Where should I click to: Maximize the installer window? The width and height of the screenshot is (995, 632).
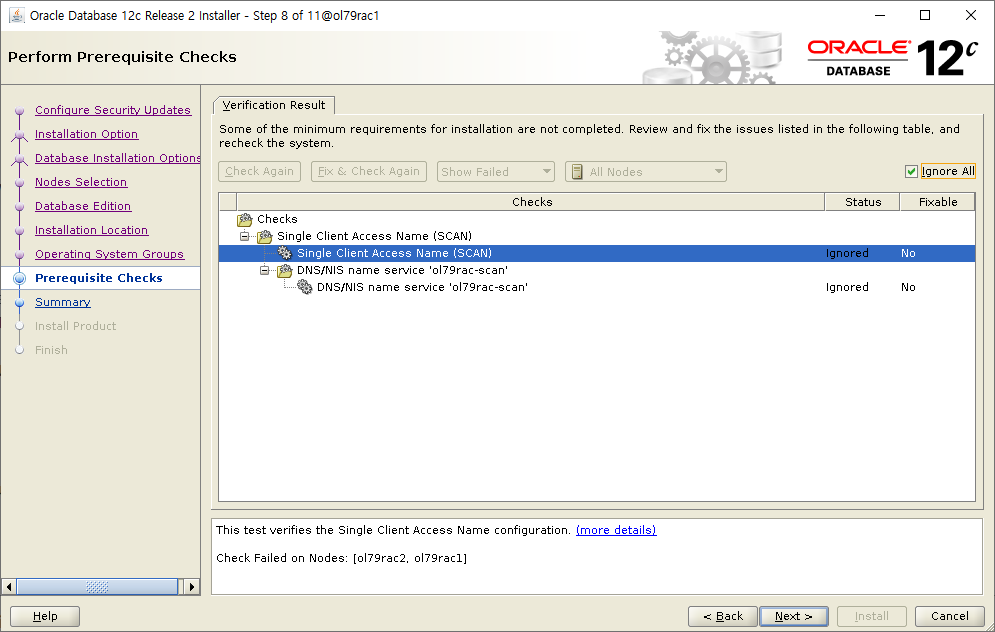[925, 15]
